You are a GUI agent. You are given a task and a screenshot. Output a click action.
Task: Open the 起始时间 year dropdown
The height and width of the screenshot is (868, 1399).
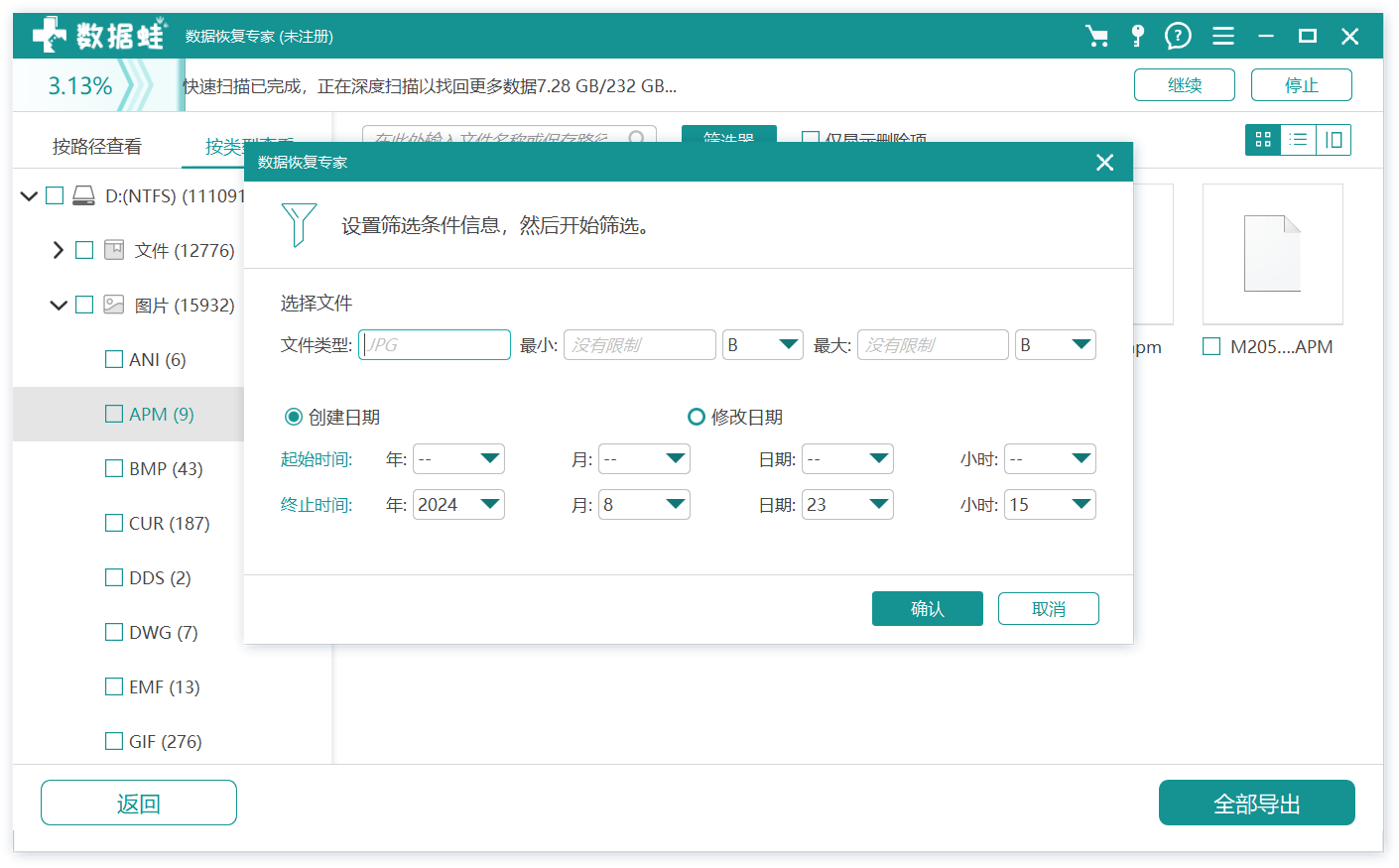[x=458, y=459]
